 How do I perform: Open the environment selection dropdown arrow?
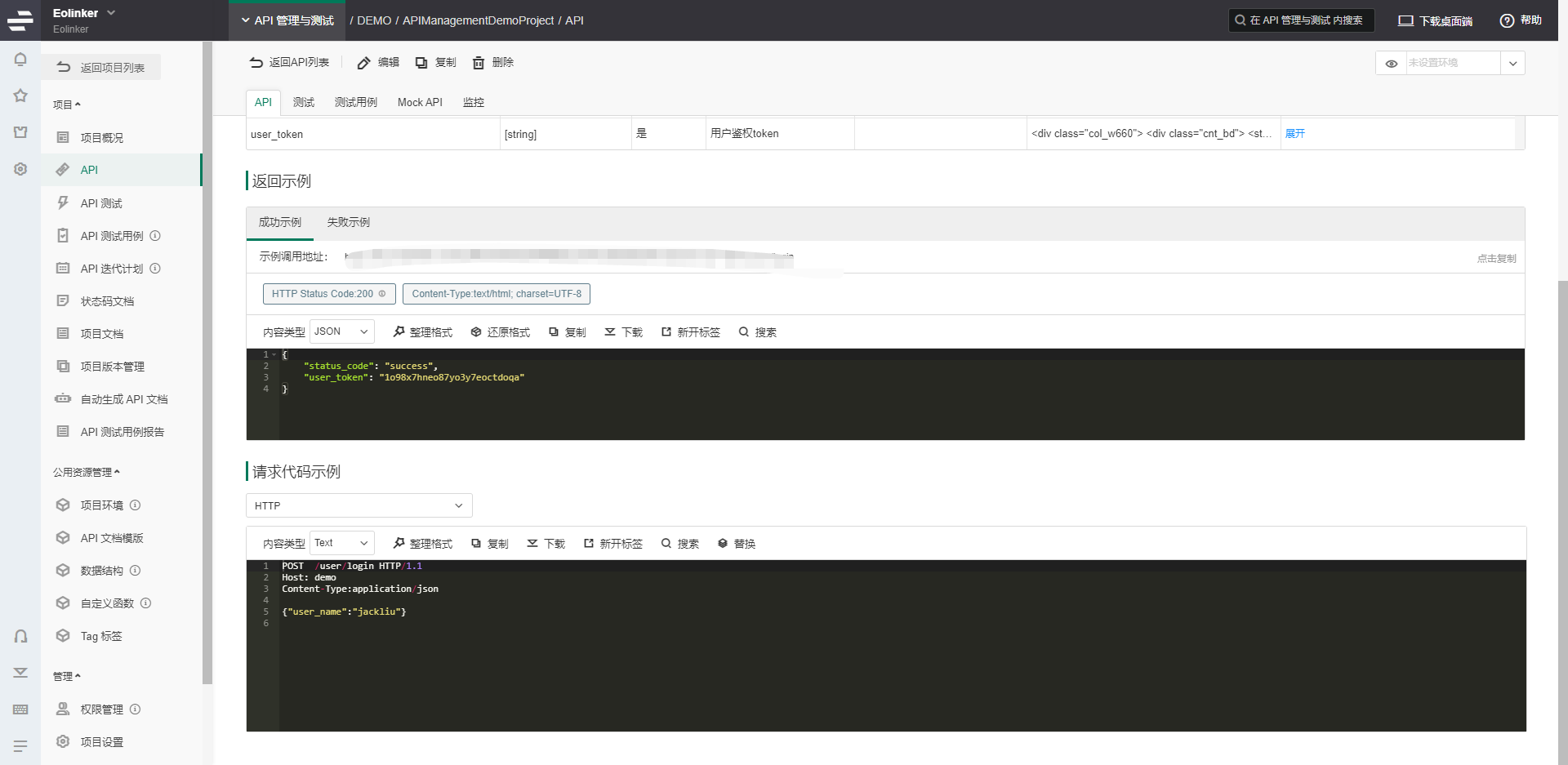[1512, 63]
